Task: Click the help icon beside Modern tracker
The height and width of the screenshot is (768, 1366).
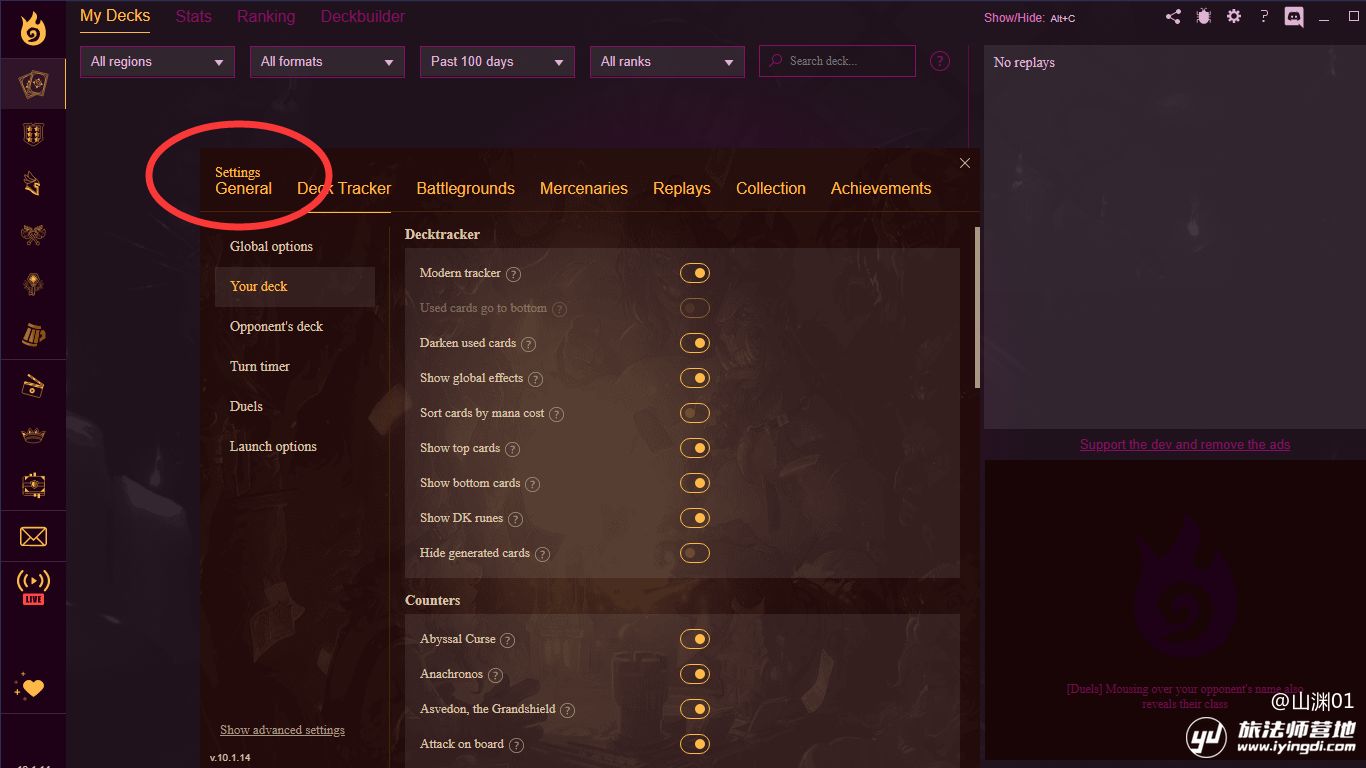Action: (x=513, y=274)
